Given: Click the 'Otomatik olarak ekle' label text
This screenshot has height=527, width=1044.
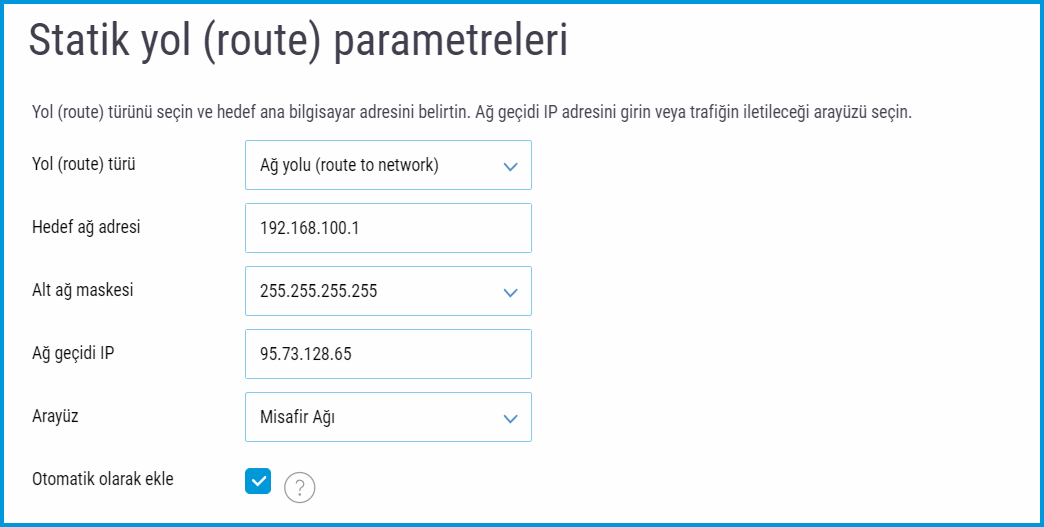Looking at the screenshot, I should click(x=103, y=479).
